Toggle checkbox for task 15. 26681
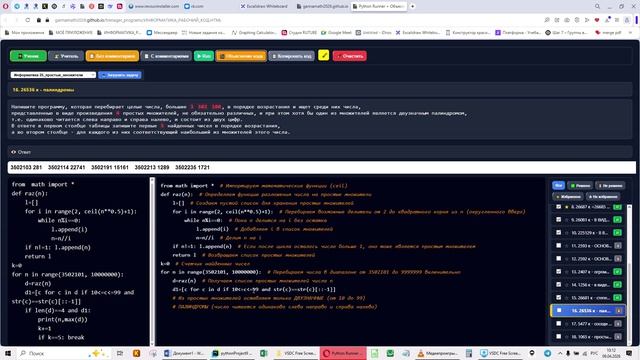 559,298
